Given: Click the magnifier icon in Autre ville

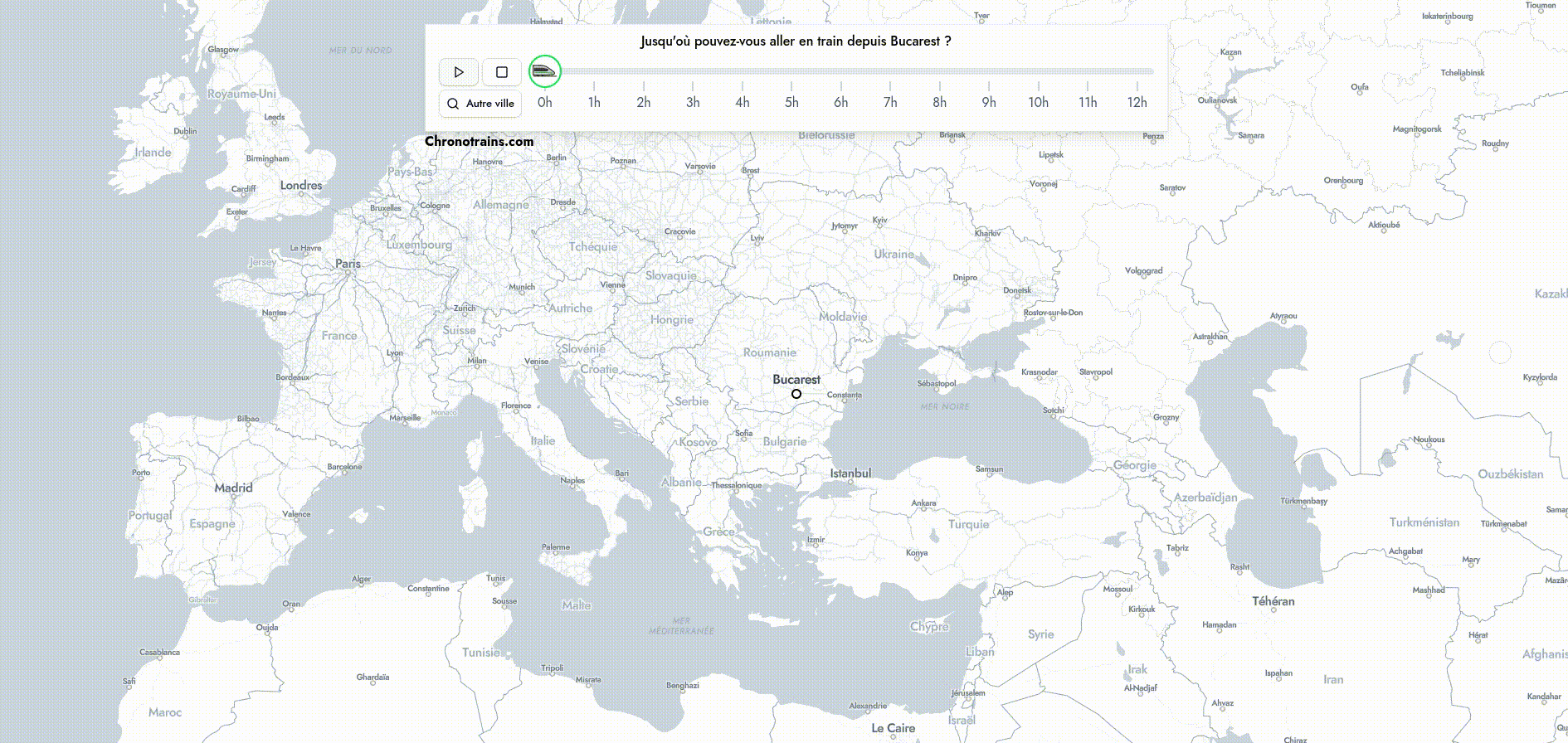Looking at the screenshot, I should 453,104.
